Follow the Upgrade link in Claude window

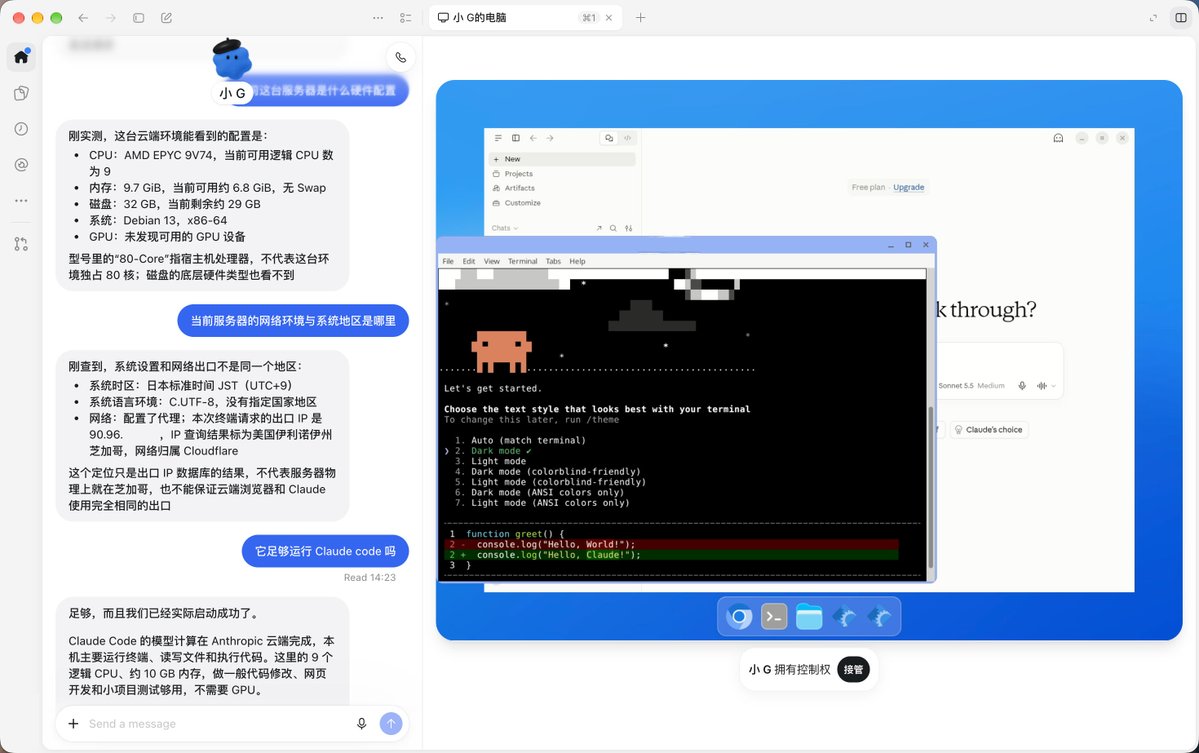(908, 187)
